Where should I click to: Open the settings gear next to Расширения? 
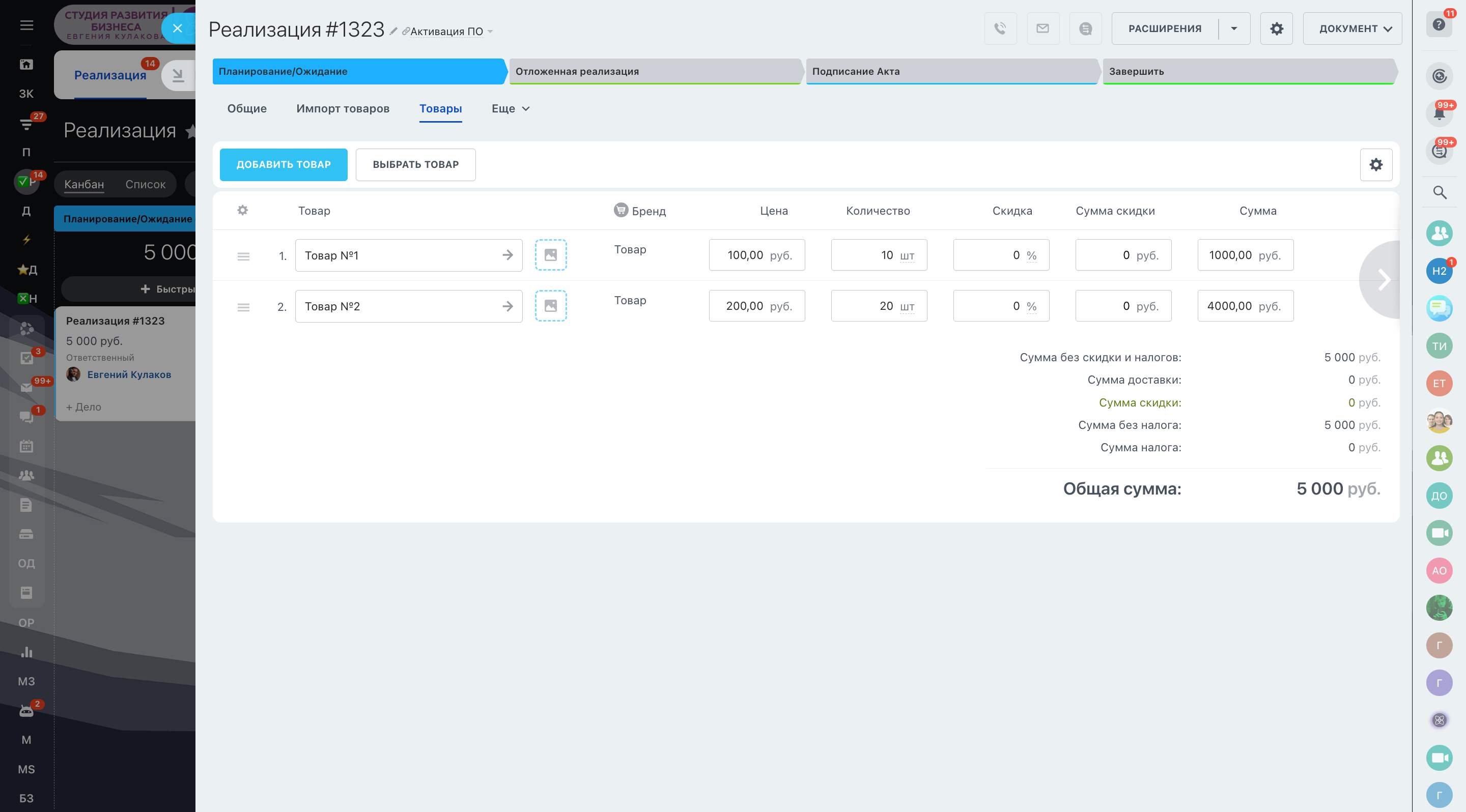point(1277,28)
